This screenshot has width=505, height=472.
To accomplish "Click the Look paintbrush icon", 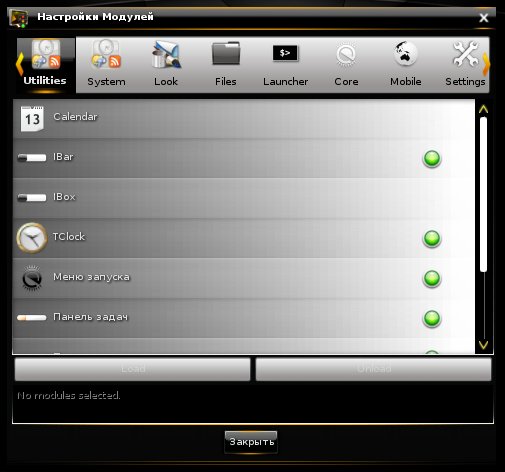I will 166,54.
